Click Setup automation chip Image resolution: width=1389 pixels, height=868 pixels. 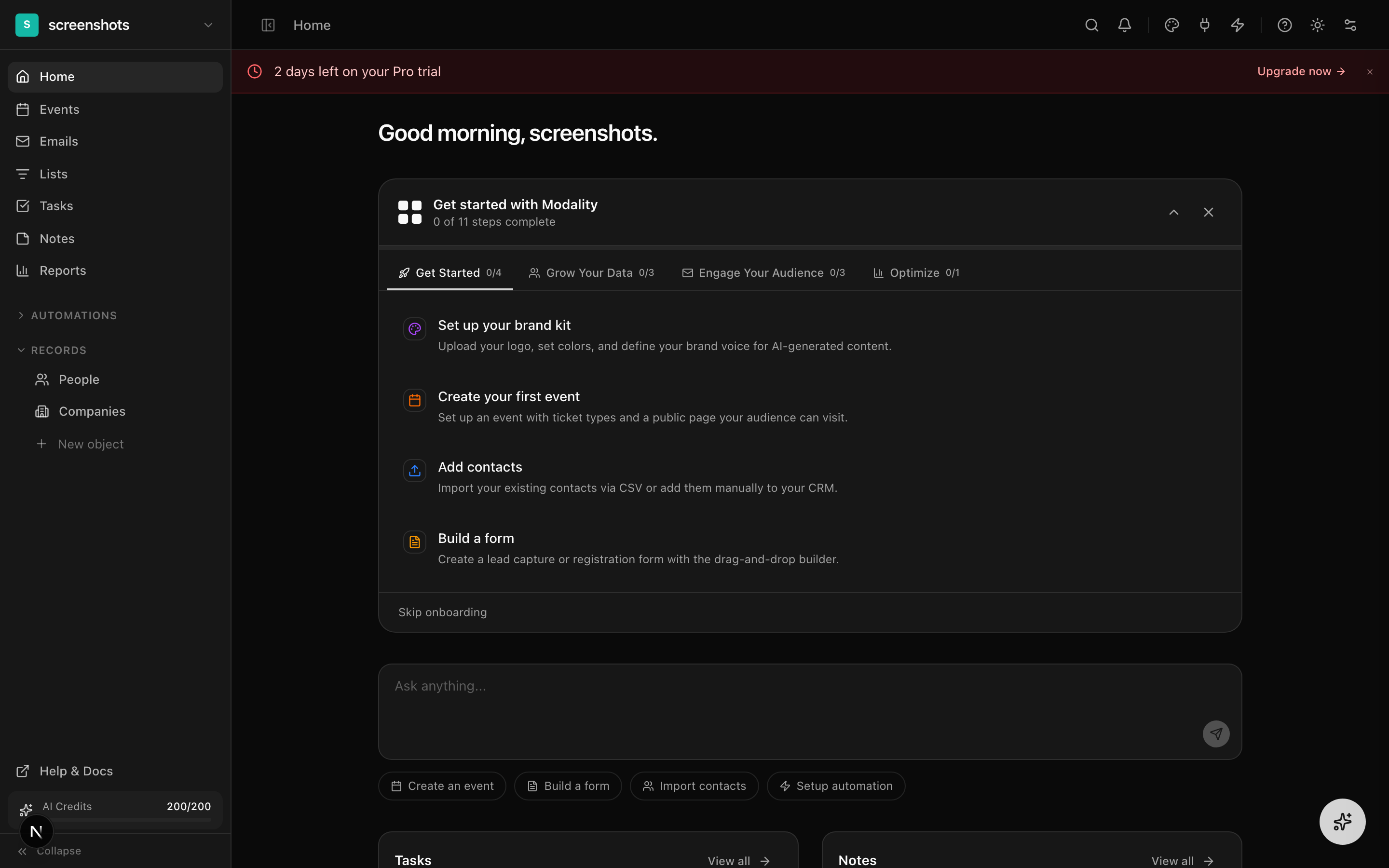coord(836,786)
